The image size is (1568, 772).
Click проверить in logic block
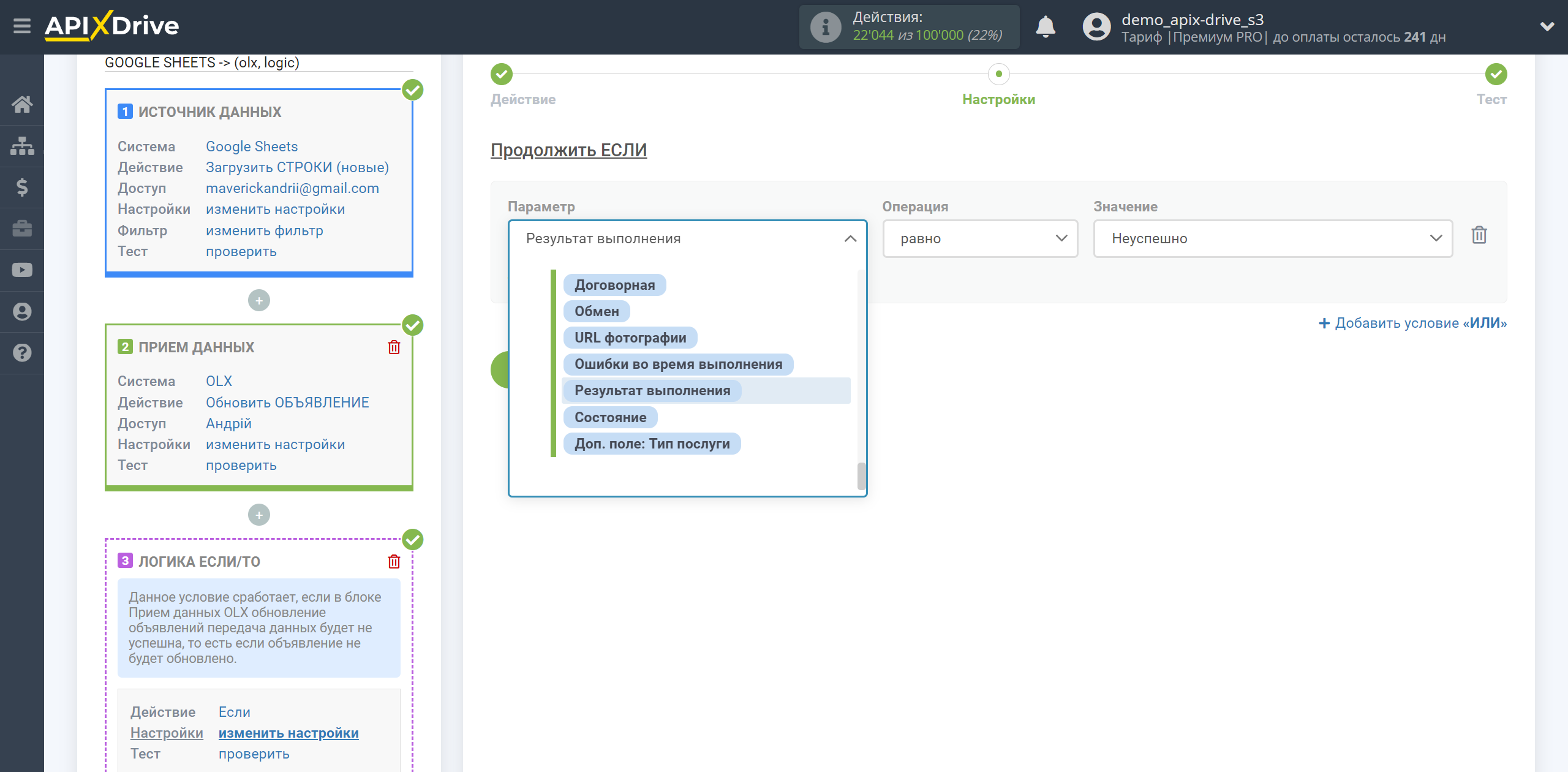coord(254,754)
